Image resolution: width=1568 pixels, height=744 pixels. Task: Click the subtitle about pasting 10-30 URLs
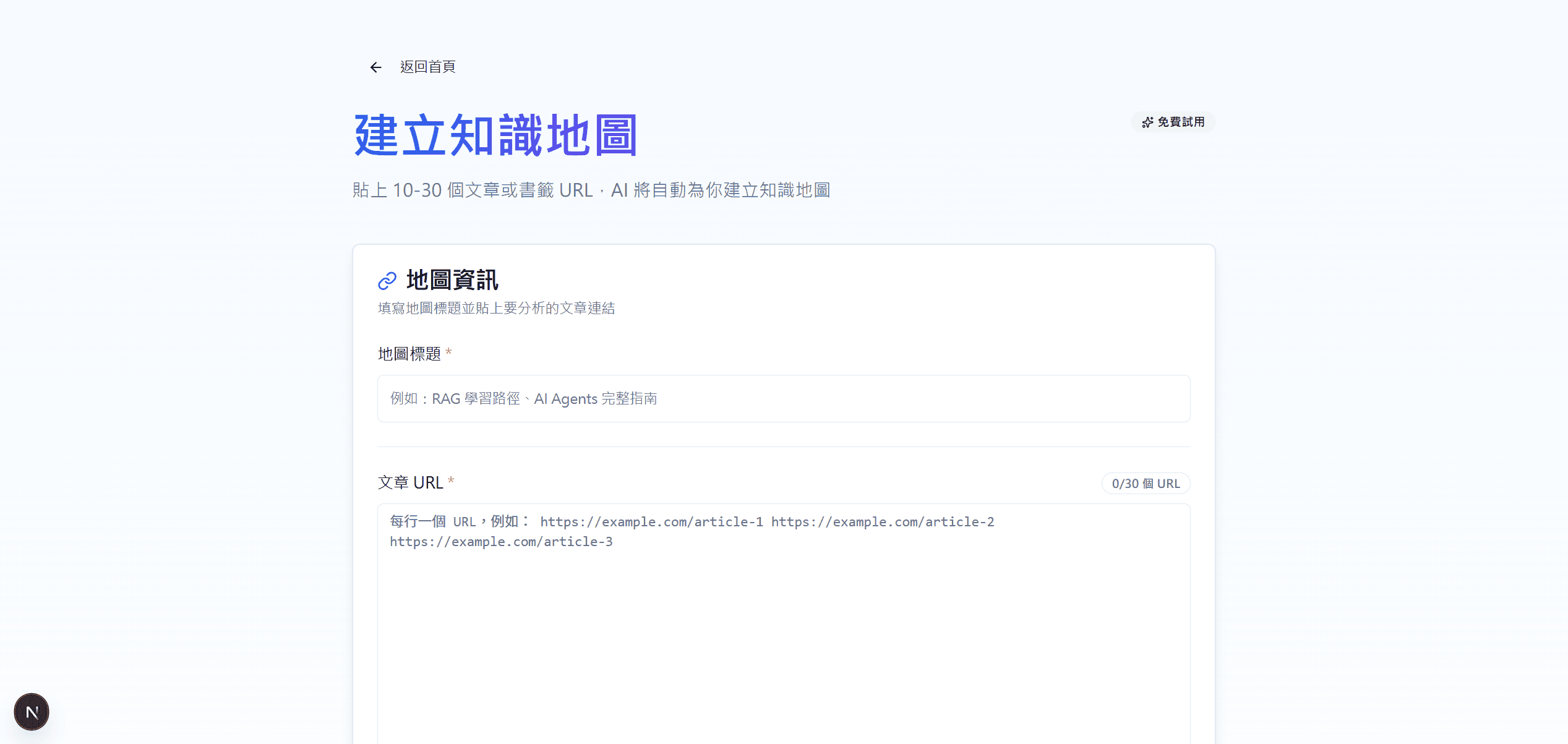pyautogui.click(x=591, y=190)
